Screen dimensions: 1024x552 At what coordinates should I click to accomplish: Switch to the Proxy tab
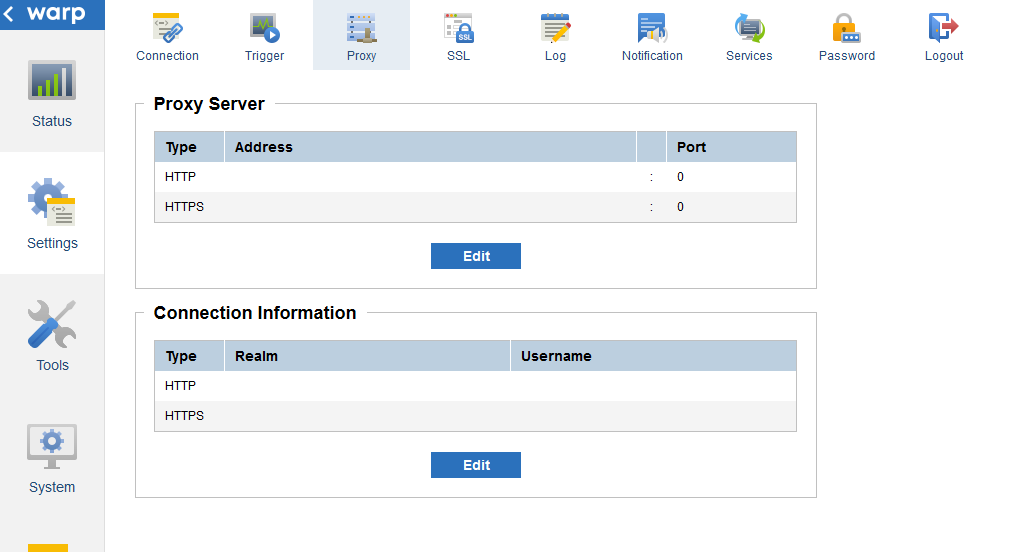[x=361, y=35]
